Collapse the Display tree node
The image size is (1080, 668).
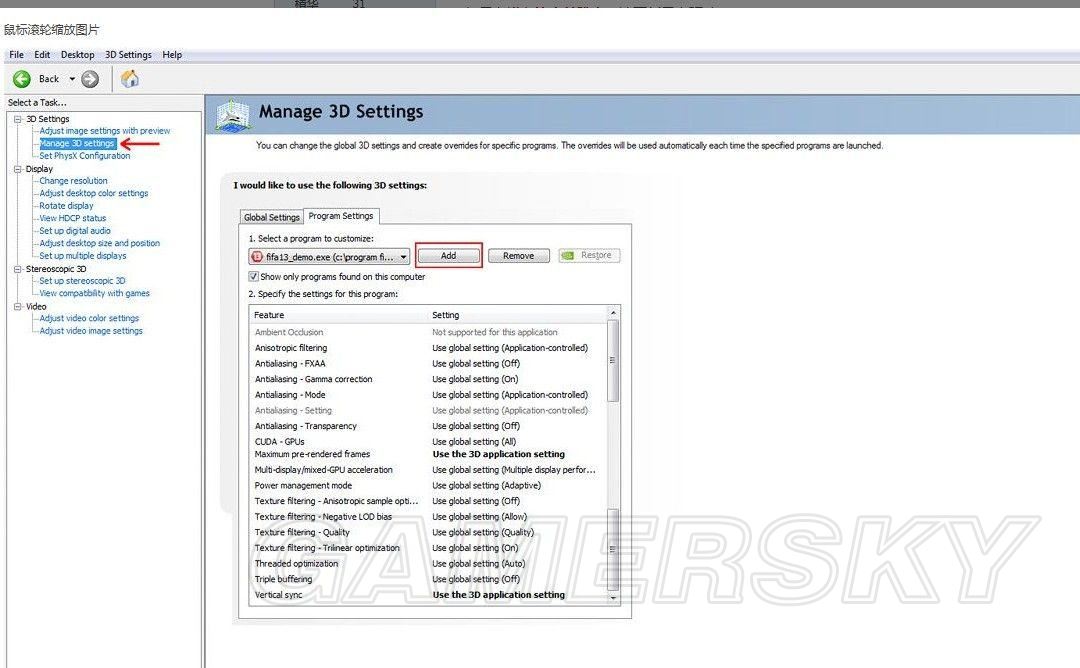point(18,169)
